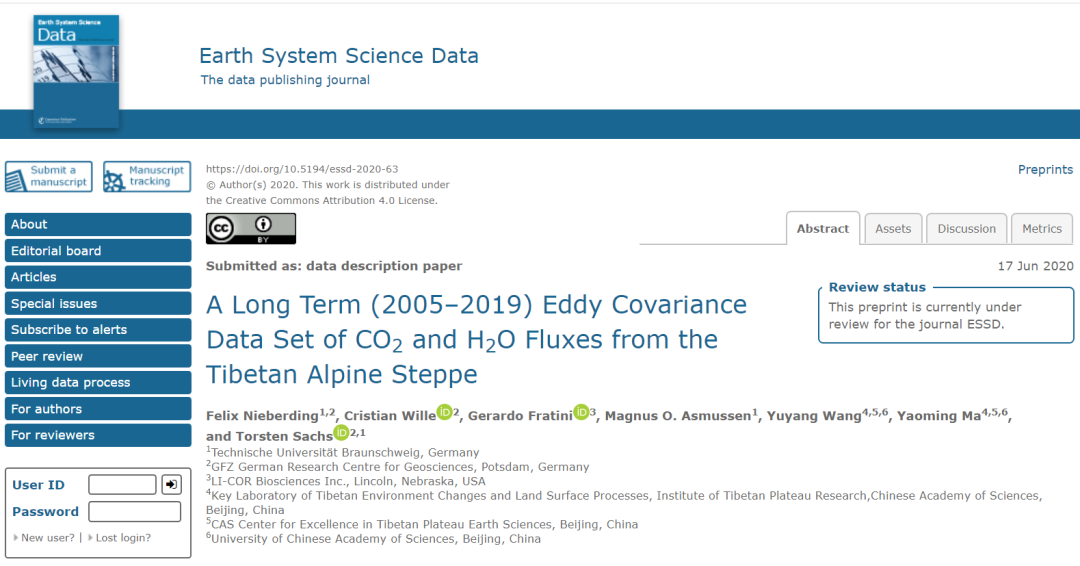Image resolution: width=1080 pixels, height=566 pixels.
Task: Switch to the Discussion tab
Action: (x=966, y=229)
